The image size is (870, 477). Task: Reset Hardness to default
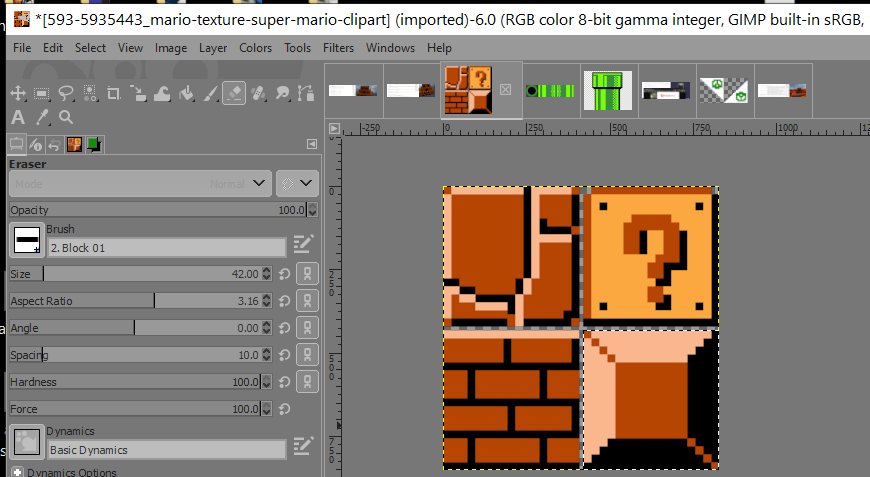pyautogui.click(x=285, y=382)
